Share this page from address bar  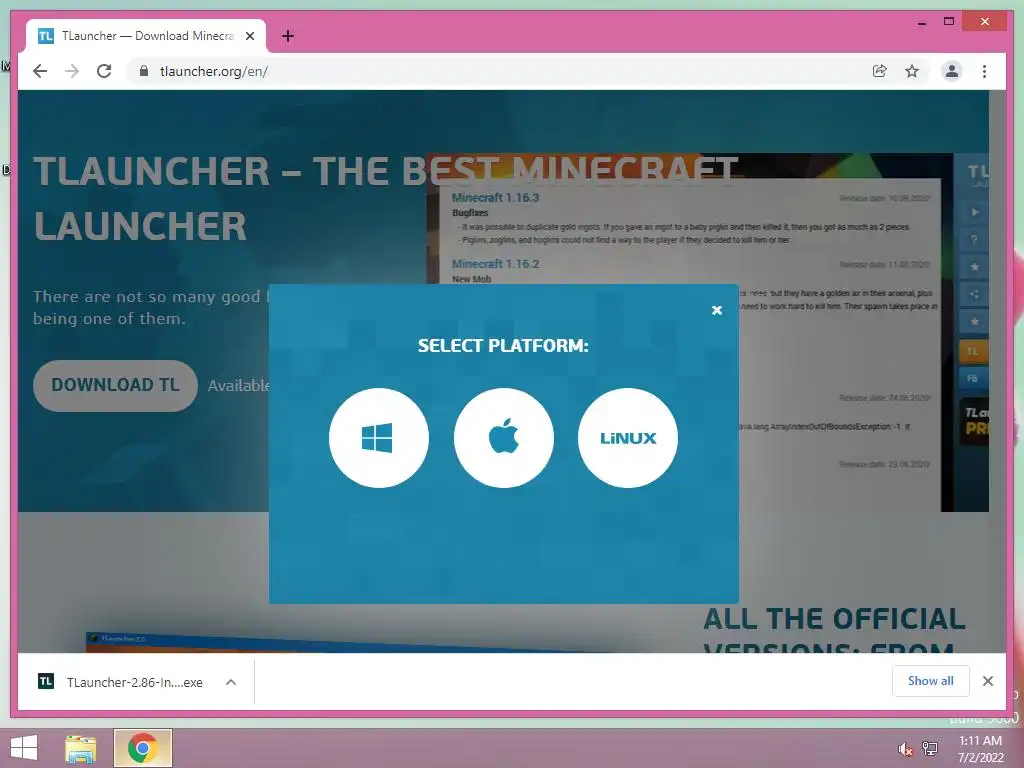880,71
